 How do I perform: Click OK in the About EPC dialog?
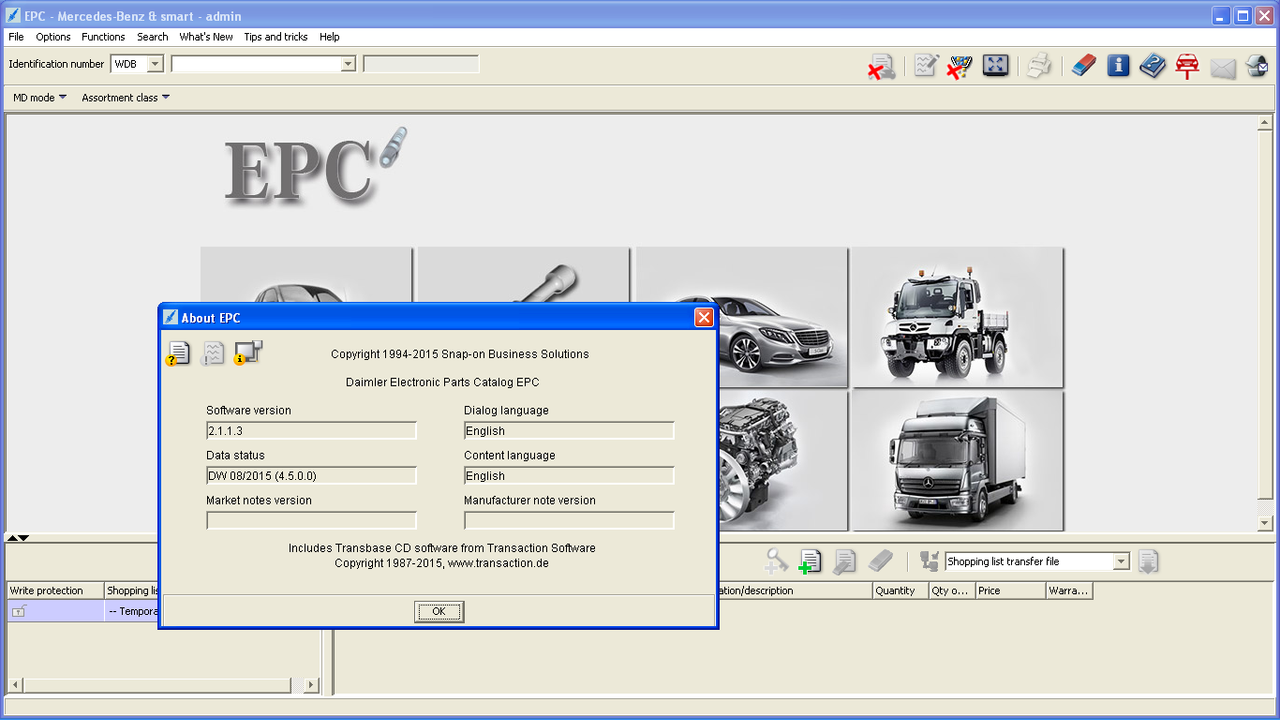point(439,611)
